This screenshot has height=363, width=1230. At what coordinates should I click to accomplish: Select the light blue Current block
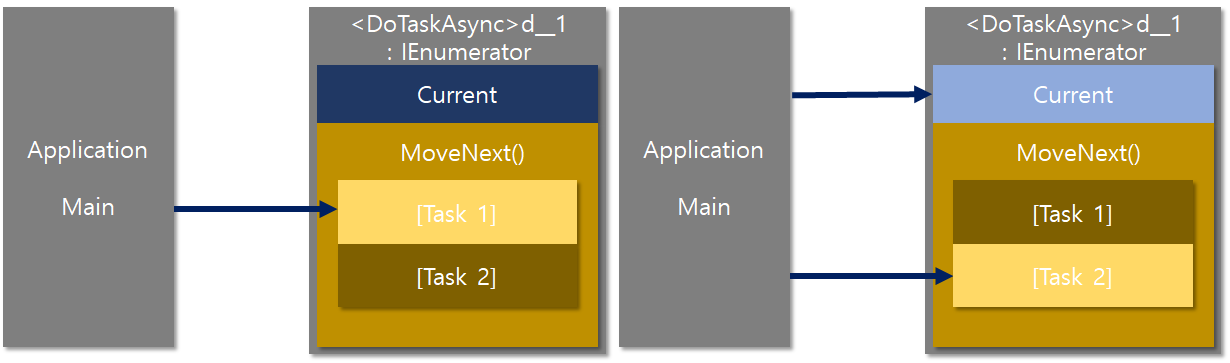coord(1073,95)
